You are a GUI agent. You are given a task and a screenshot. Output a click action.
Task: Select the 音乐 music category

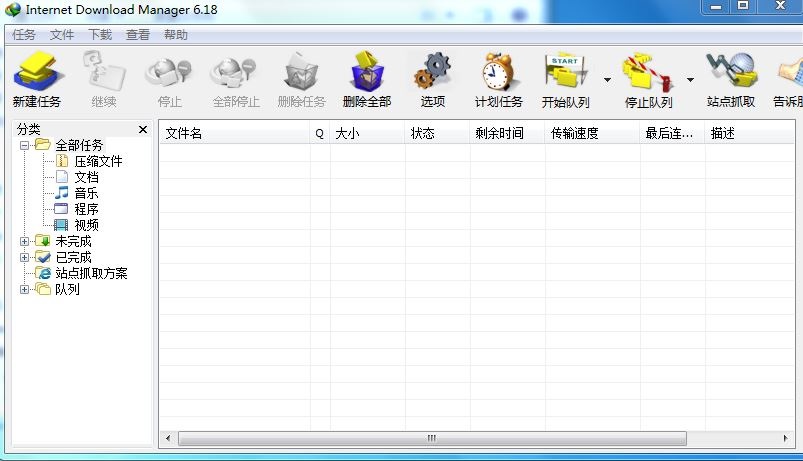(x=86, y=193)
